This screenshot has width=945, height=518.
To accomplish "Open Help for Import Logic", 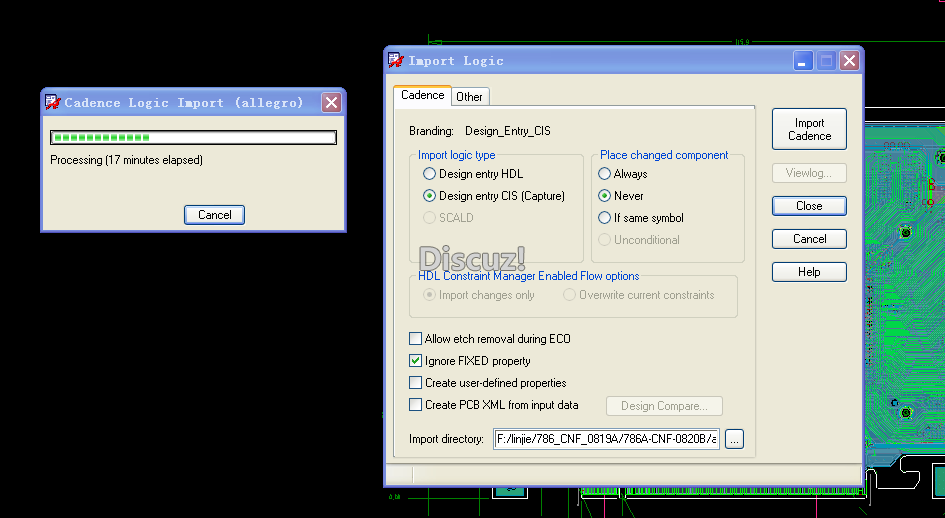I will (x=809, y=272).
